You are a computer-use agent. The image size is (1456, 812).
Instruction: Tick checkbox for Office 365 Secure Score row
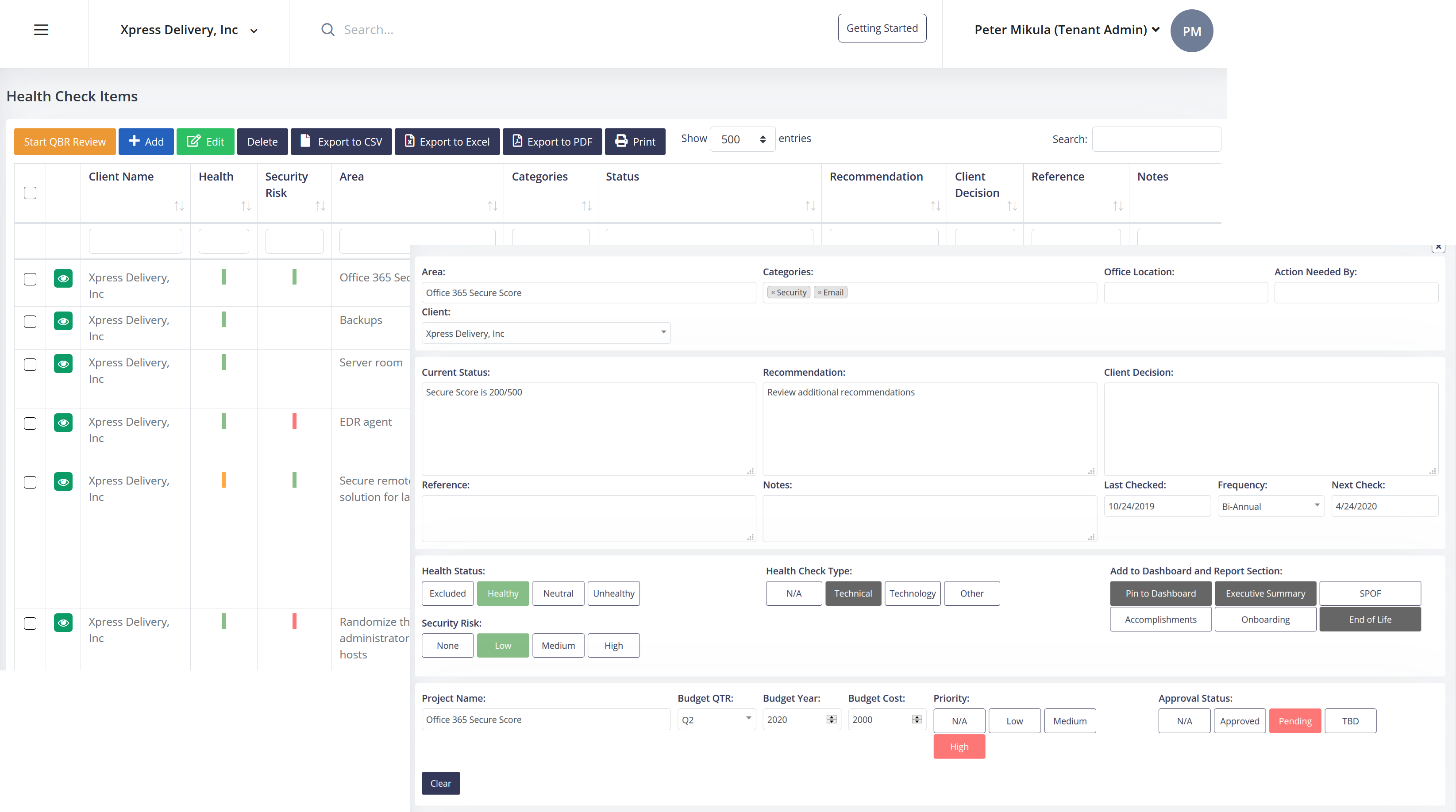[x=30, y=279]
